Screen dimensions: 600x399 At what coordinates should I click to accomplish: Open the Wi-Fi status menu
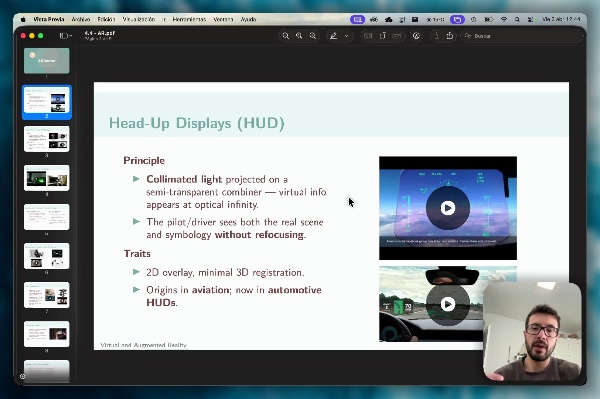point(504,19)
